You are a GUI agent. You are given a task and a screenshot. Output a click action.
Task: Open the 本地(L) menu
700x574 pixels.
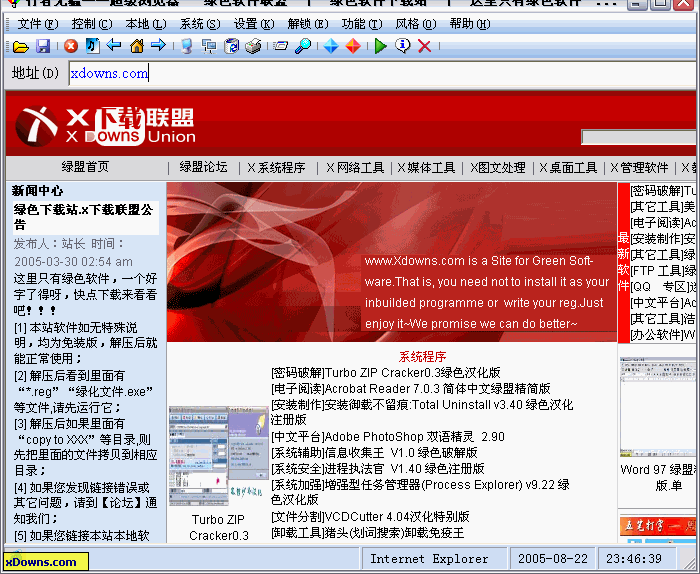point(146,24)
